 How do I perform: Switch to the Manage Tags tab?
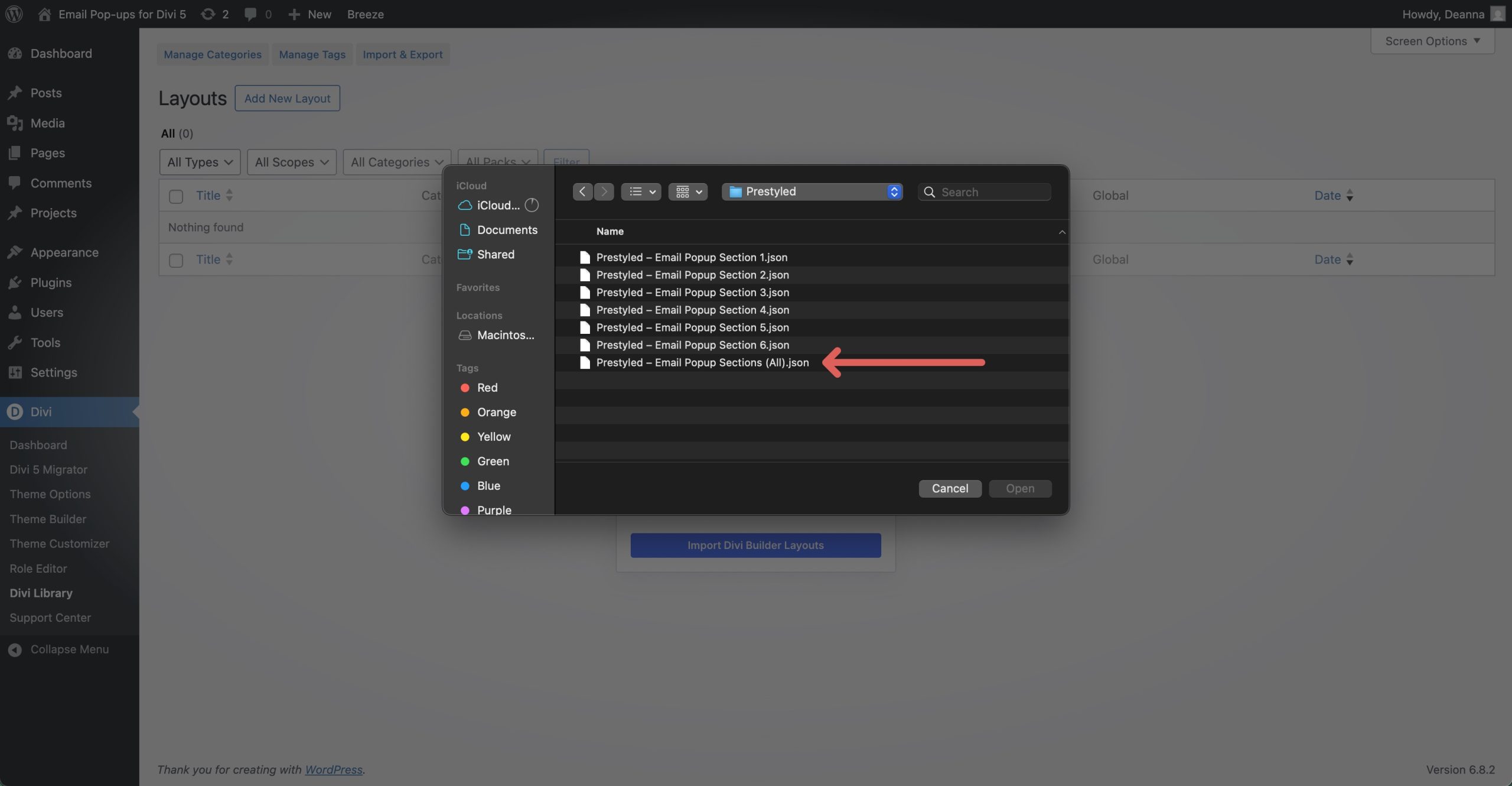tap(312, 54)
